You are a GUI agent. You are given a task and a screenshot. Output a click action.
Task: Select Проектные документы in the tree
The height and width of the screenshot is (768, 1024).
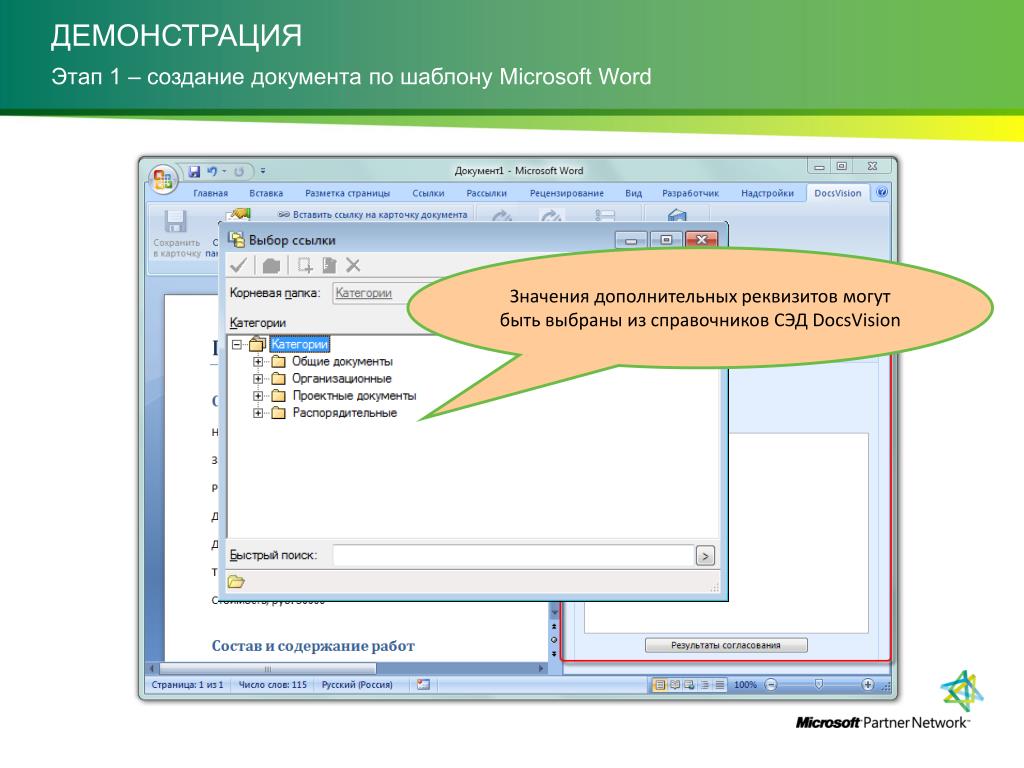(x=354, y=396)
